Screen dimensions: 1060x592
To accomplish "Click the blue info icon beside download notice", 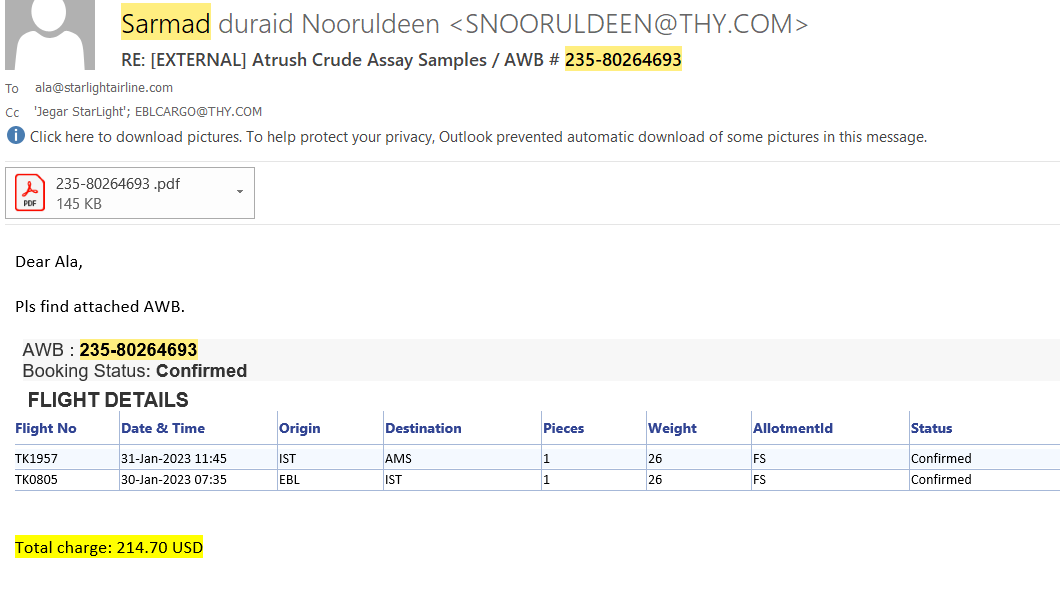I will 15,136.
